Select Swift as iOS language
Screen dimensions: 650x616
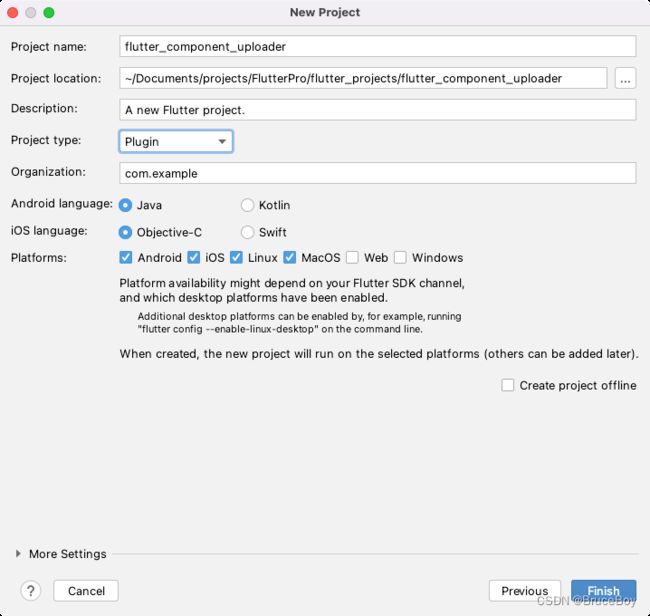tap(247, 232)
